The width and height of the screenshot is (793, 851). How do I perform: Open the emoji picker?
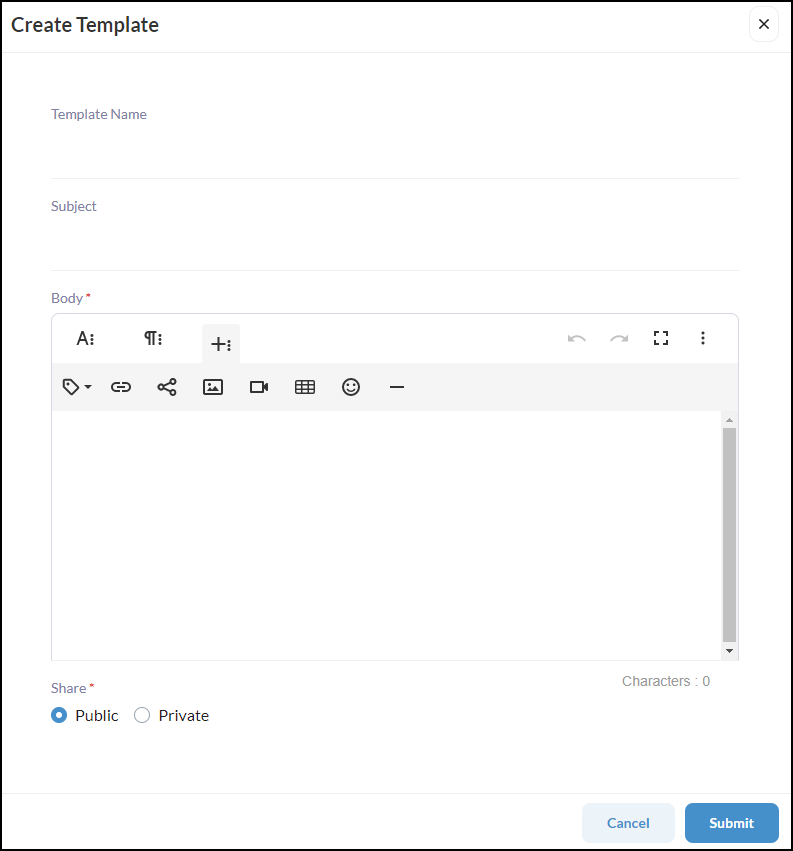(x=351, y=387)
